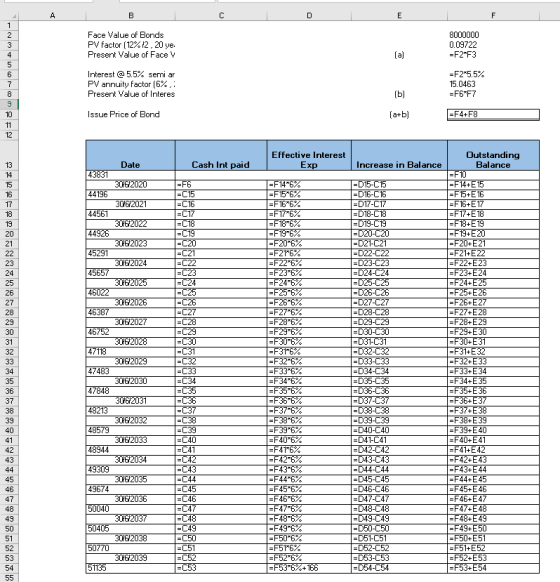The image size is (560, 582).
Task: Select the cell with formula =F33+E34
Action: [494, 372]
